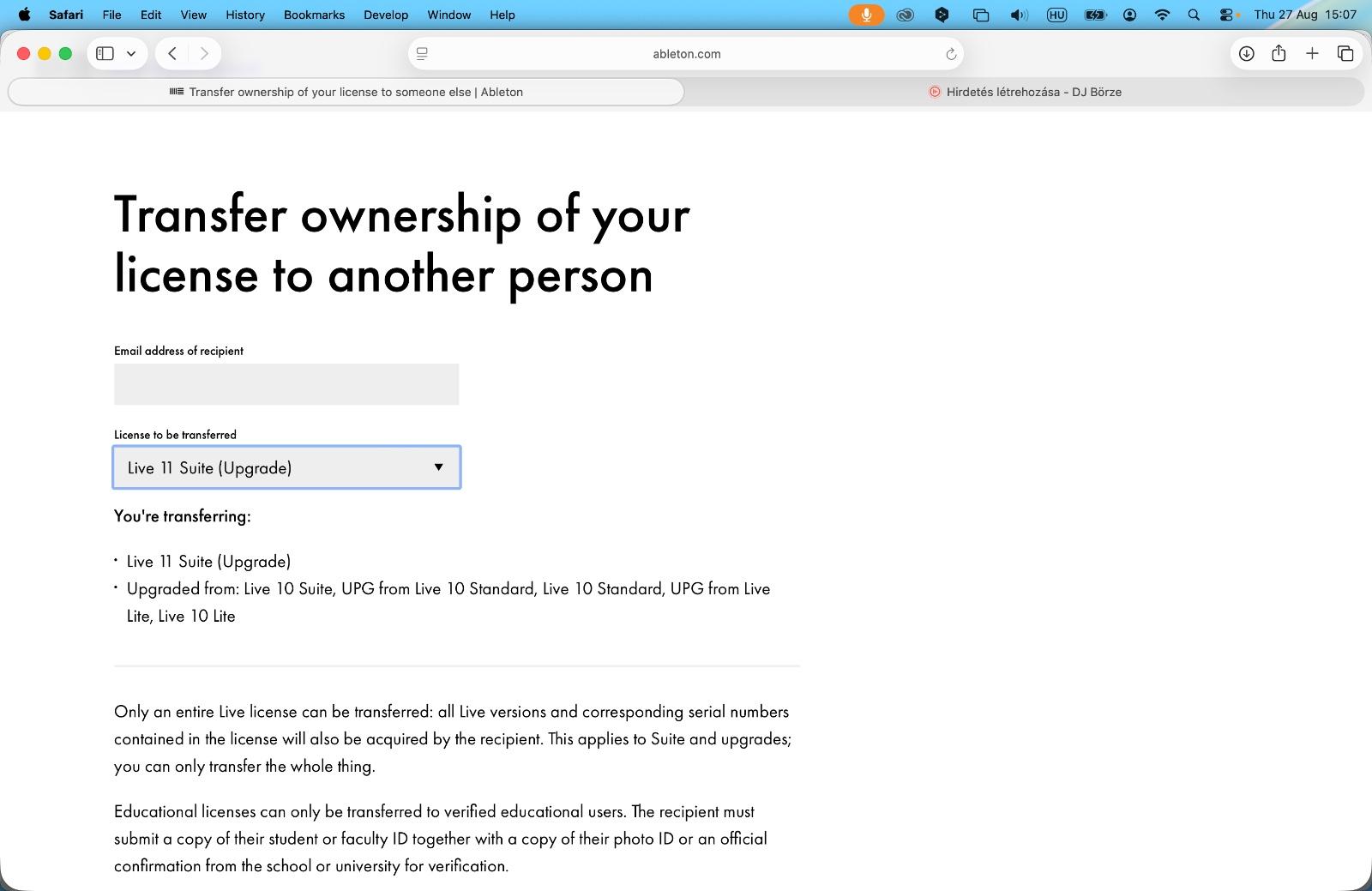
Task: Open the Develop menu
Action: [x=386, y=15]
